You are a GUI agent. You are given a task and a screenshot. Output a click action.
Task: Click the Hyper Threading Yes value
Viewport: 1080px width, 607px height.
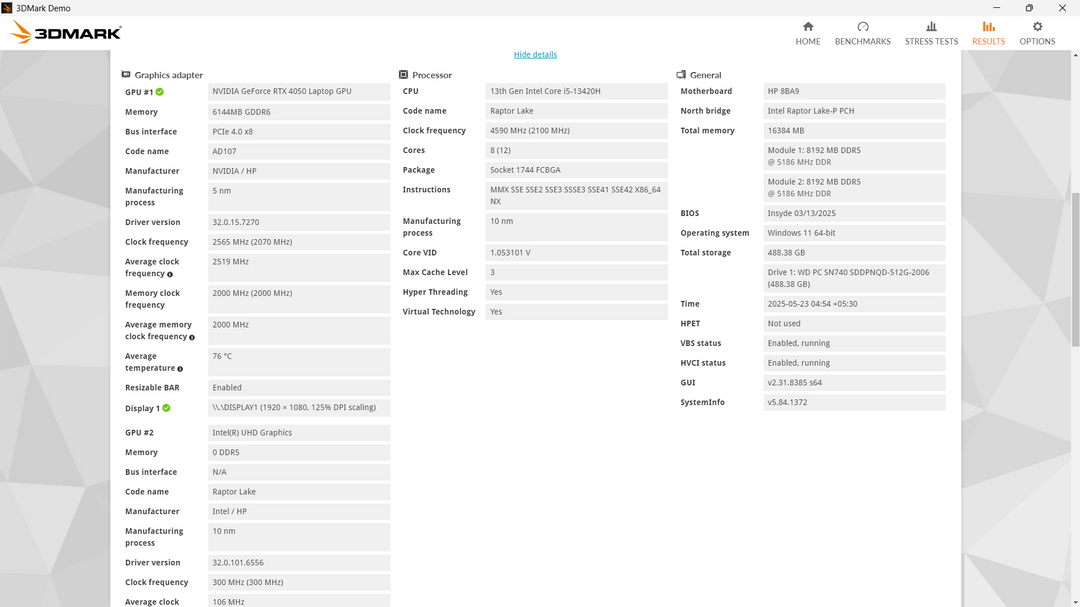(577, 292)
